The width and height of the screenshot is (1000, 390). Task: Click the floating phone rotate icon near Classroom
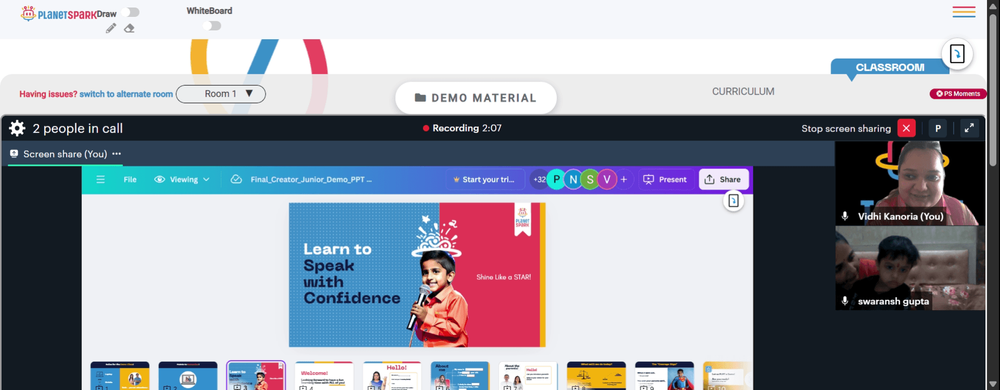957,54
